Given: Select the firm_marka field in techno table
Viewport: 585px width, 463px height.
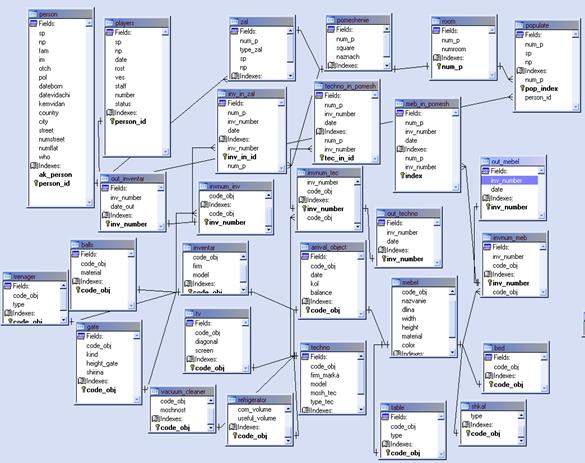Looking at the screenshot, I should point(325,375).
